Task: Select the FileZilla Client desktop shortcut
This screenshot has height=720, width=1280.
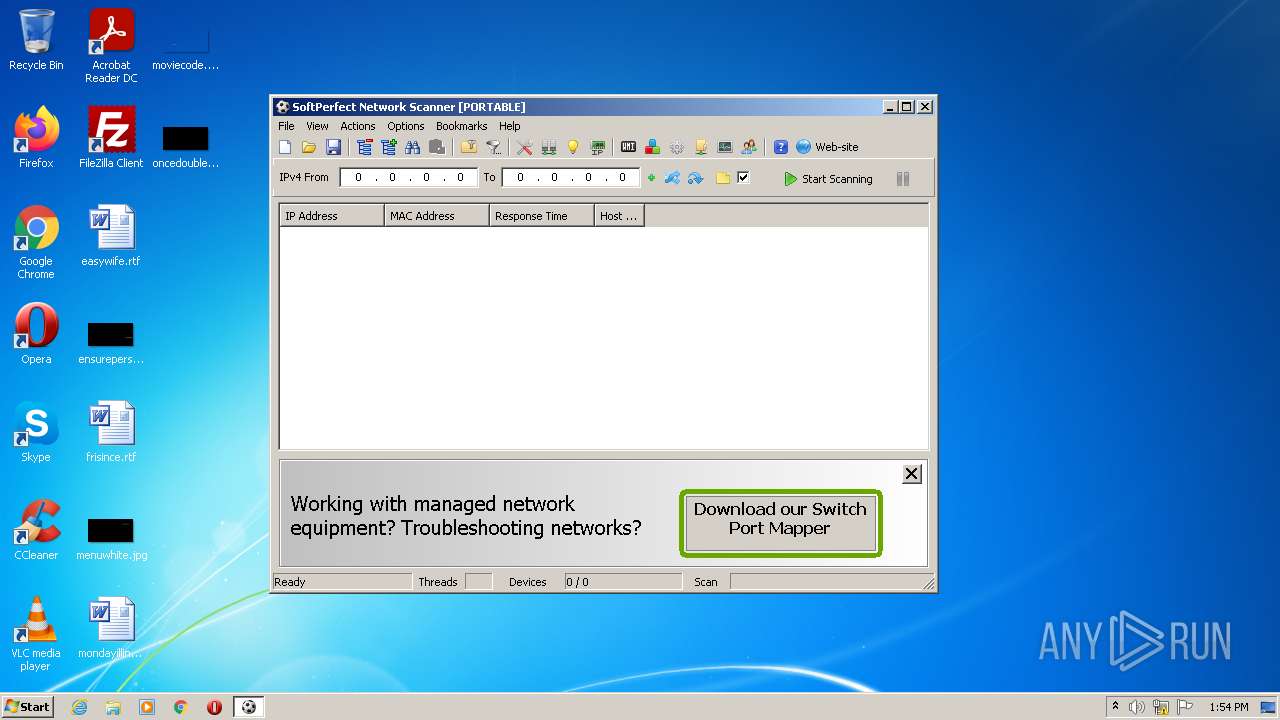Action: [x=111, y=137]
